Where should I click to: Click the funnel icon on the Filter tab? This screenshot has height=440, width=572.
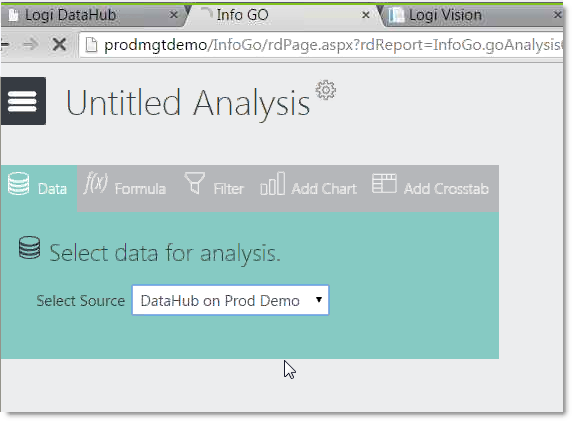(194, 183)
